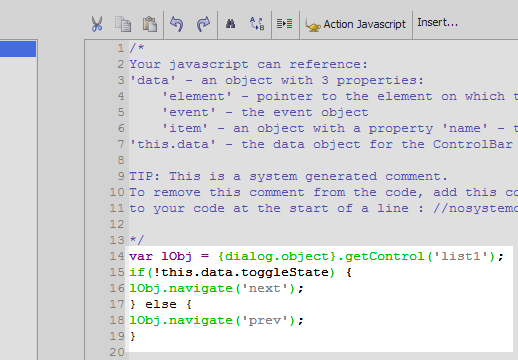Click the 'To remove this comment' line 10

323,192
